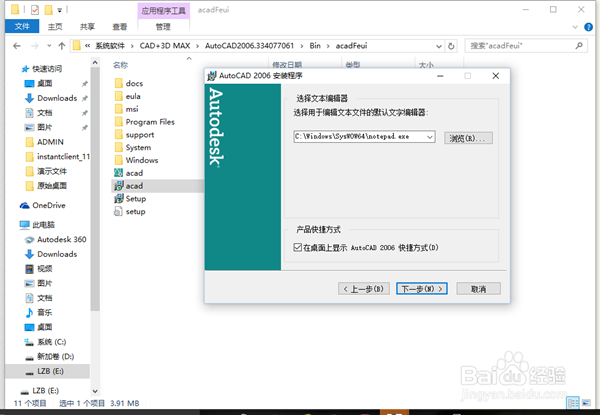Viewport: 600px width, 415px height.
Task: Select the highlighted acad installer file
Action: (x=129, y=186)
